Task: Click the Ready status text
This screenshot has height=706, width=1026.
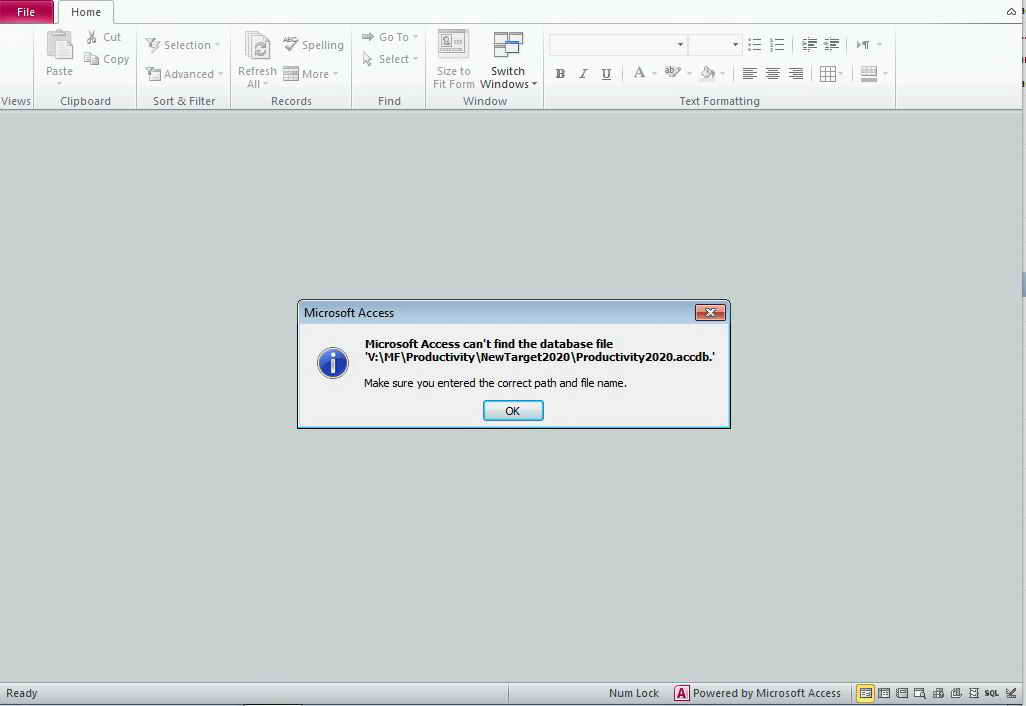Action: [22, 693]
